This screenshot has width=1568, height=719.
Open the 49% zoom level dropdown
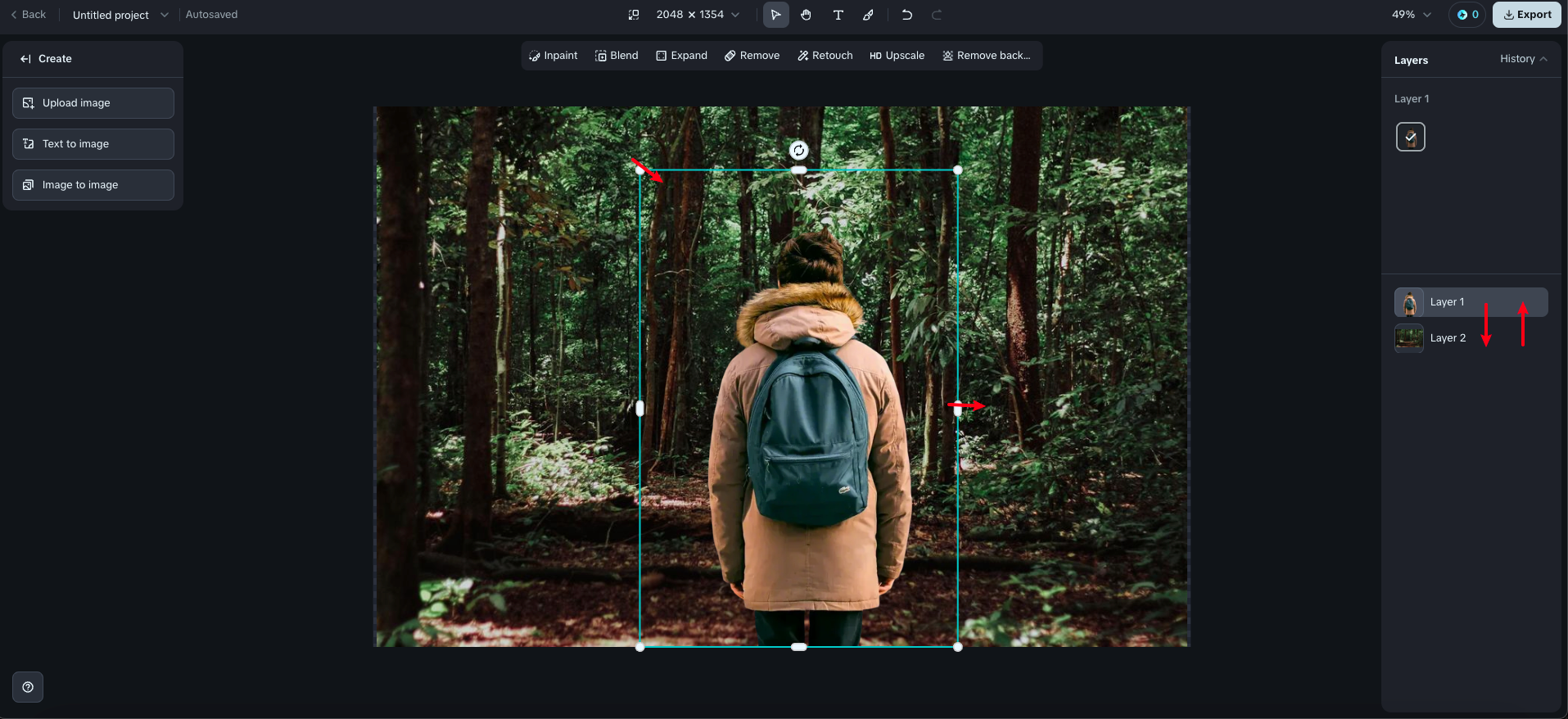[1412, 15]
